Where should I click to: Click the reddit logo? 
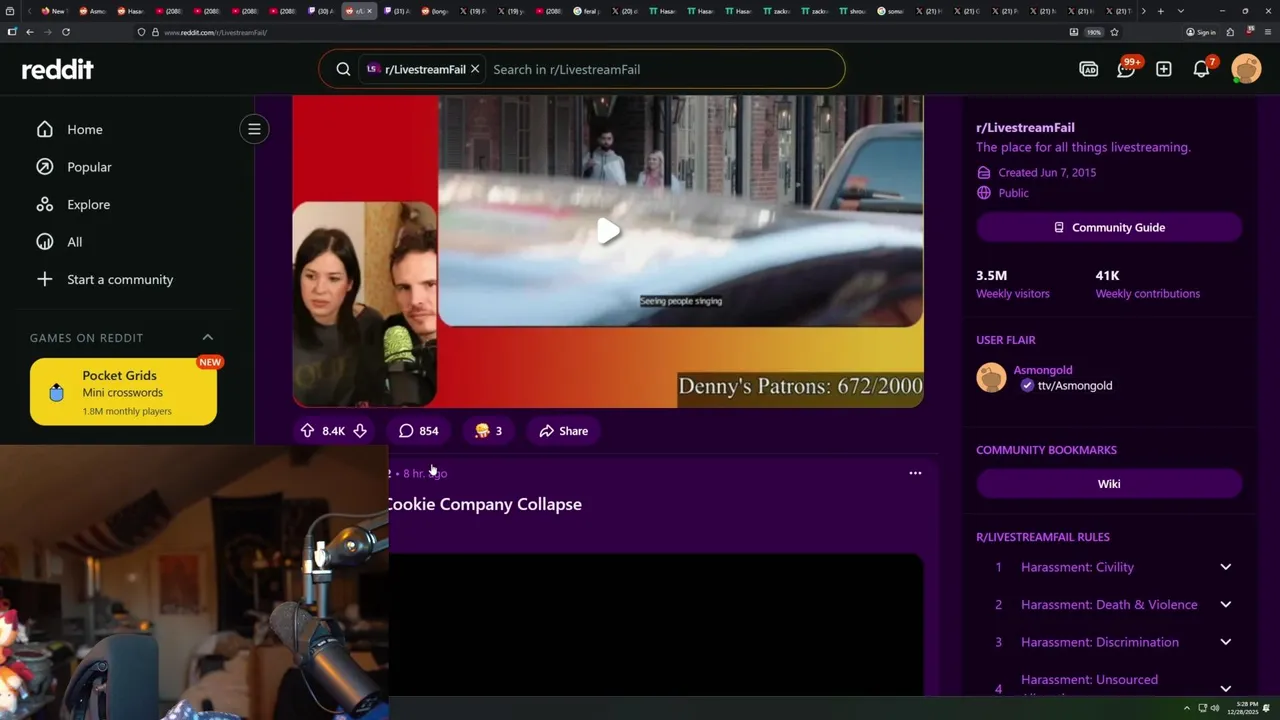[58, 69]
